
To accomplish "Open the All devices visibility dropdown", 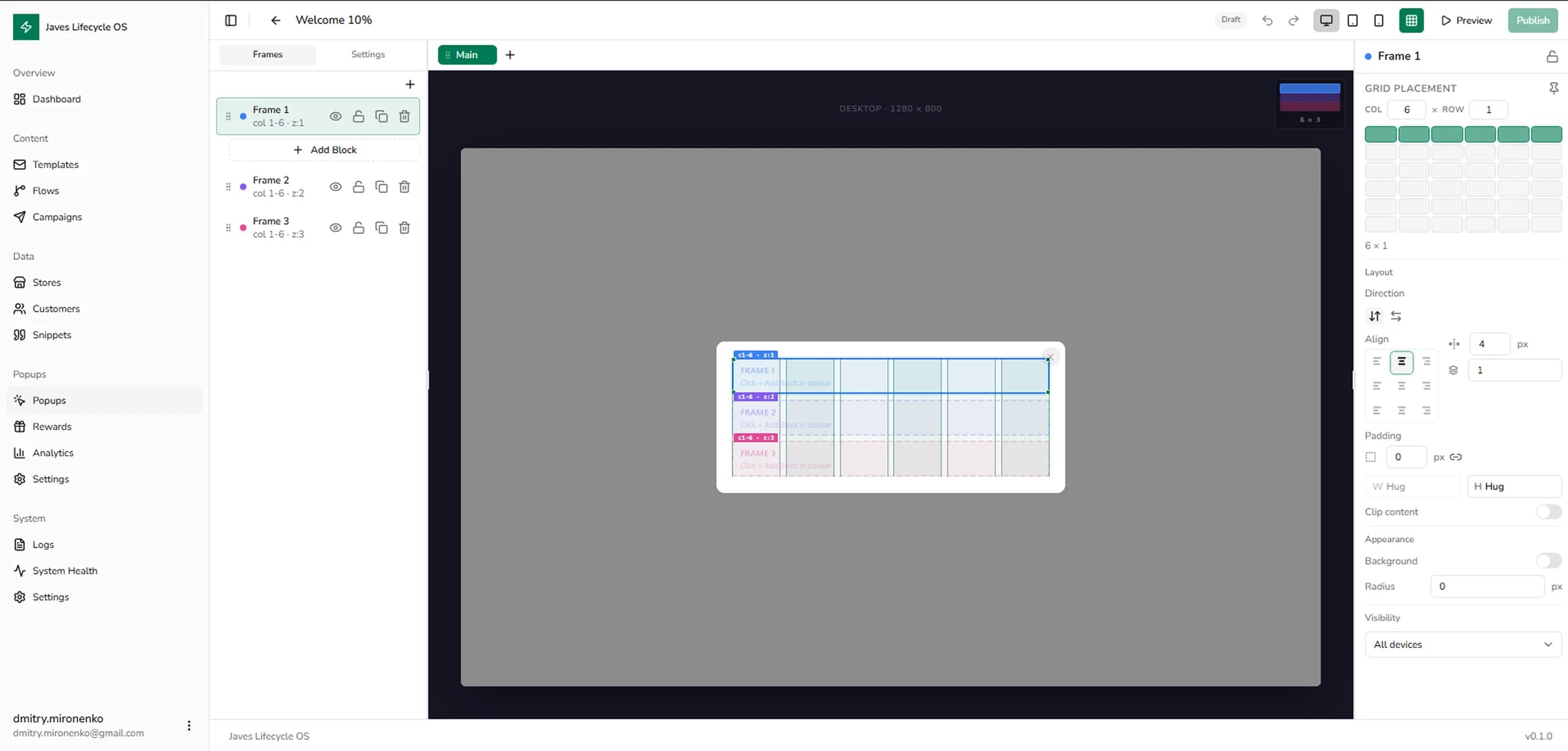I will (x=1463, y=644).
